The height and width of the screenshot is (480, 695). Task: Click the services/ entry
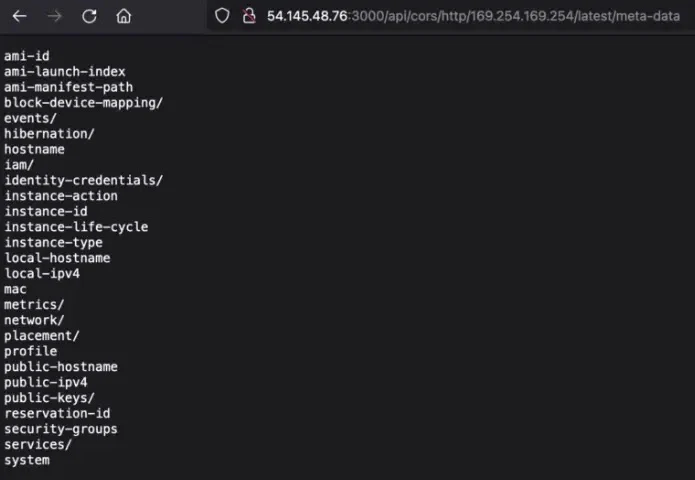[38, 444]
